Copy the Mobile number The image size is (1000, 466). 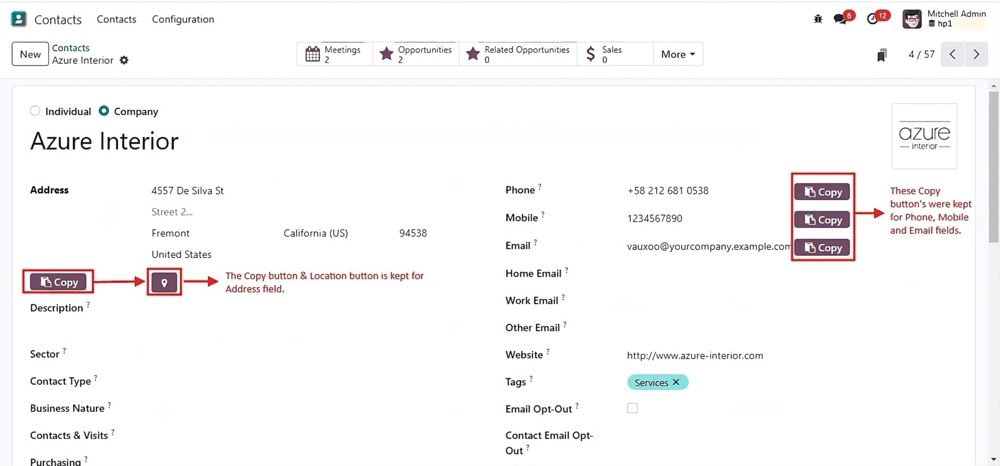(822, 219)
